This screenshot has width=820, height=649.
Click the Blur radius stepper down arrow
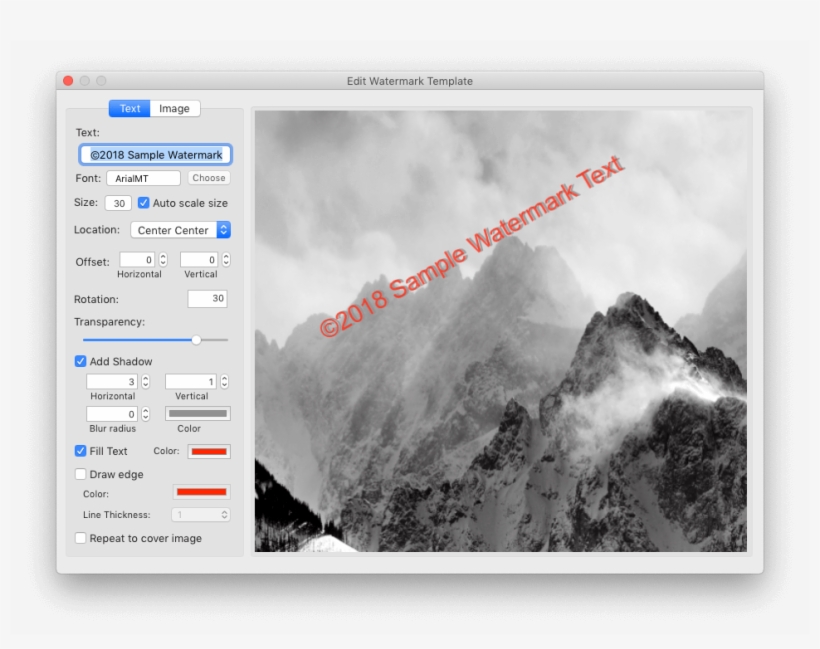(145, 416)
